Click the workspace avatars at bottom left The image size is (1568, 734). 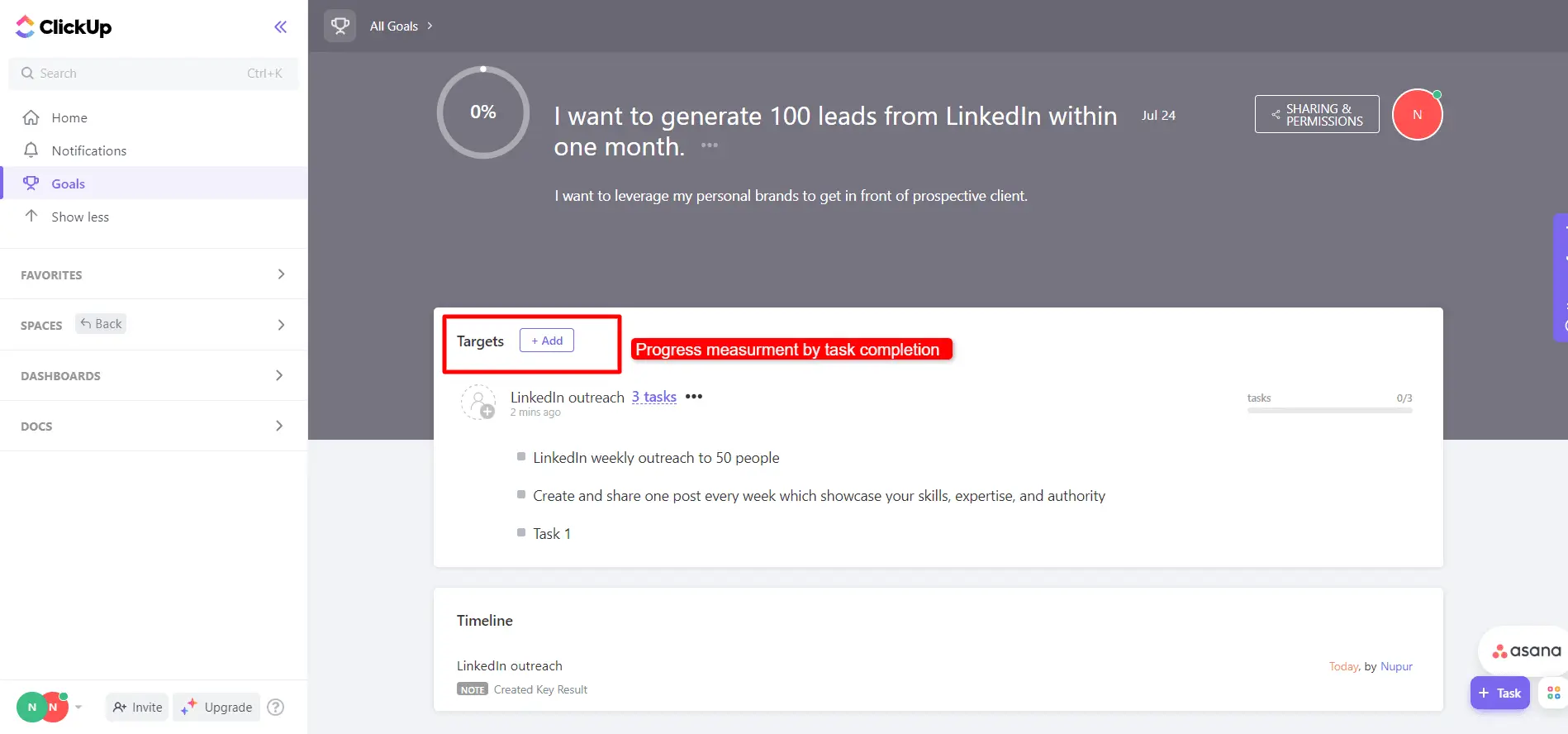coord(42,707)
